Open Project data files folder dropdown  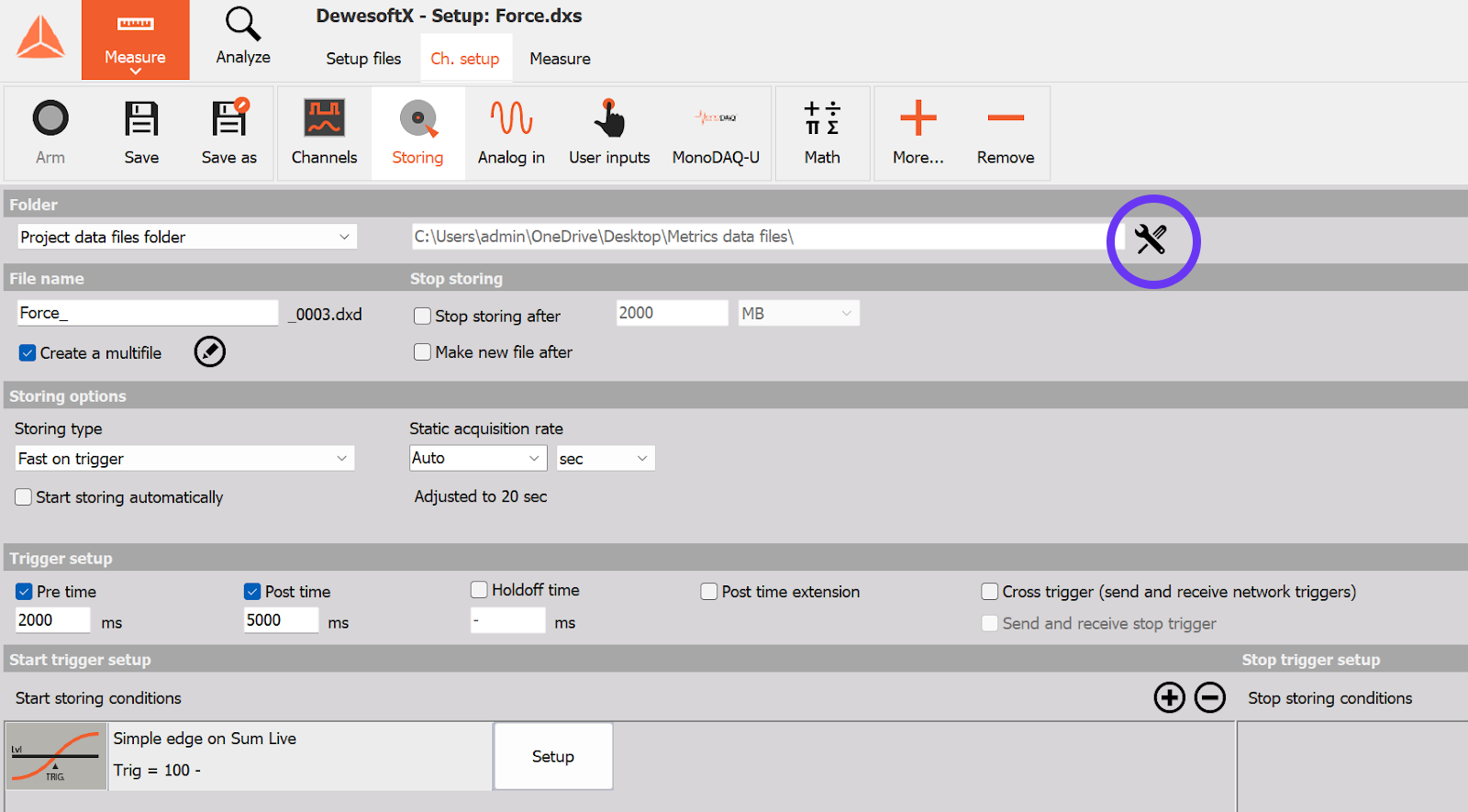pyautogui.click(x=187, y=237)
